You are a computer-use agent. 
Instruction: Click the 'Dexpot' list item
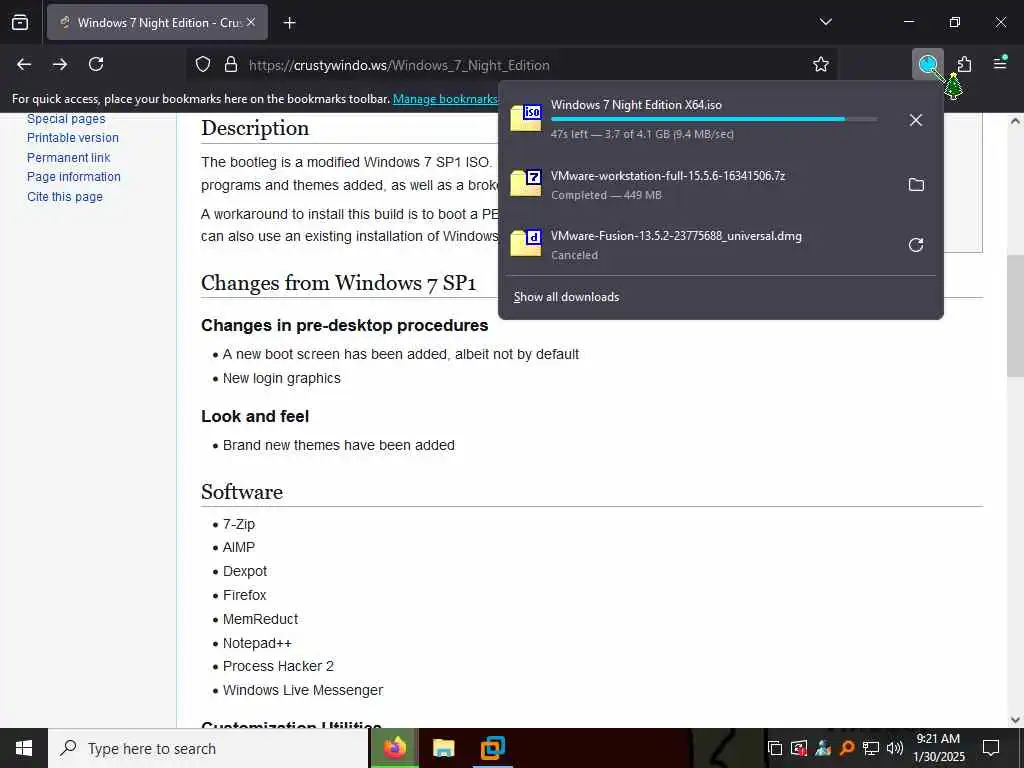click(x=245, y=571)
